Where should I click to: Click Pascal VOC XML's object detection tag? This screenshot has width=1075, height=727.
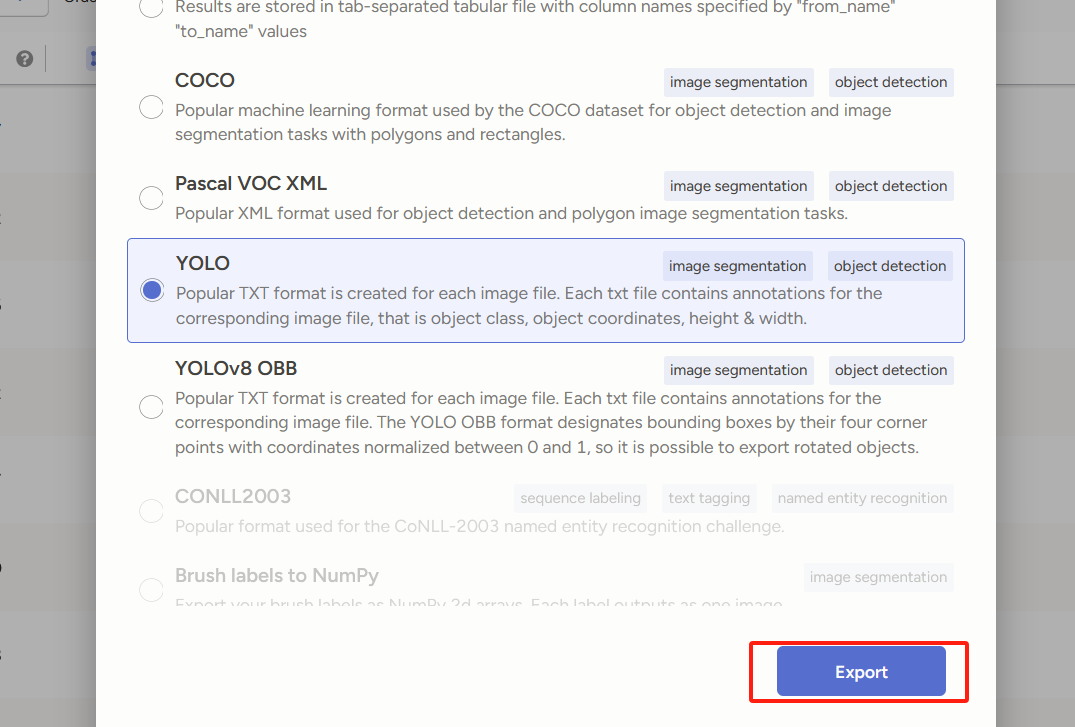click(x=891, y=186)
